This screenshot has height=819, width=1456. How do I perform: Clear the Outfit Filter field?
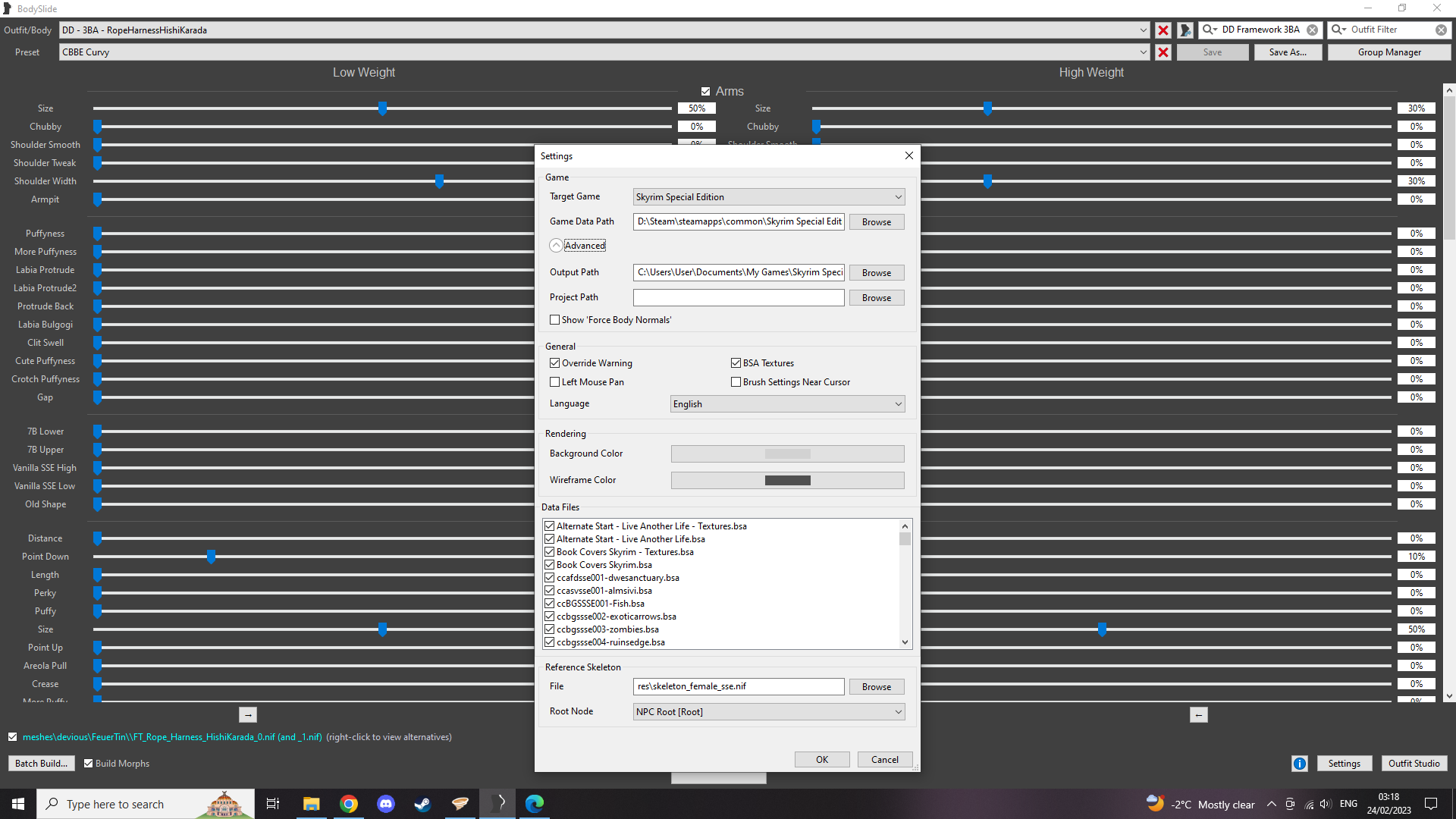click(1441, 30)
